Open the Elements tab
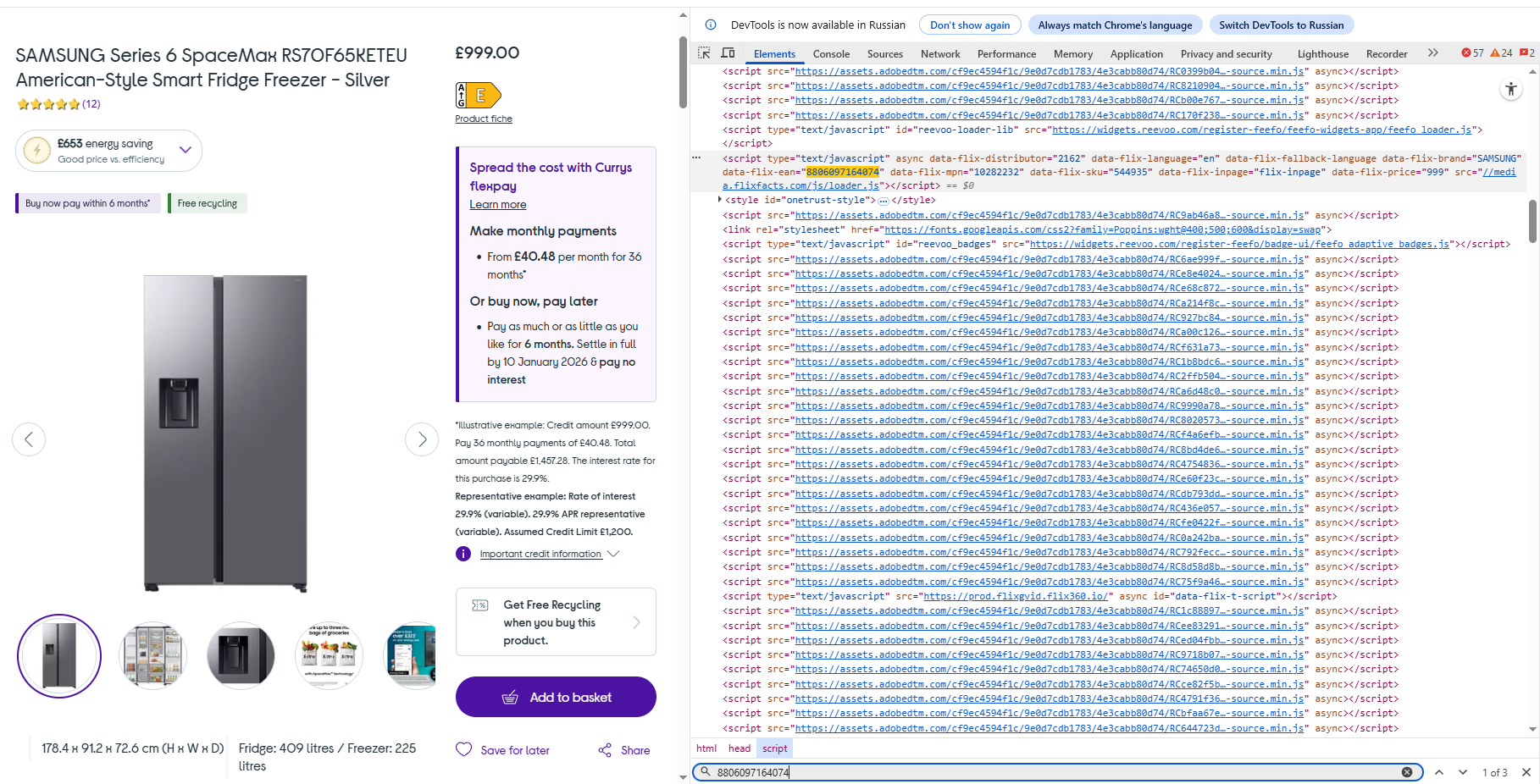The height and width of the screenshot is (784, 1540). coord(774,53)
